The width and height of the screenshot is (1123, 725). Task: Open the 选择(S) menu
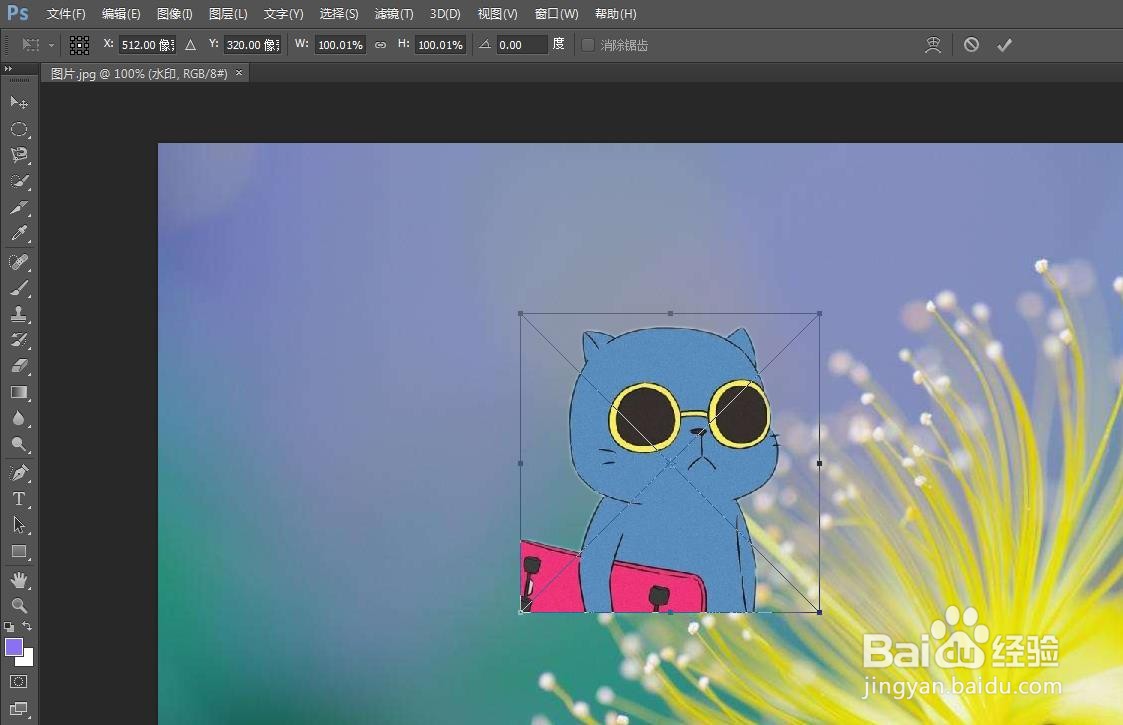339,14
